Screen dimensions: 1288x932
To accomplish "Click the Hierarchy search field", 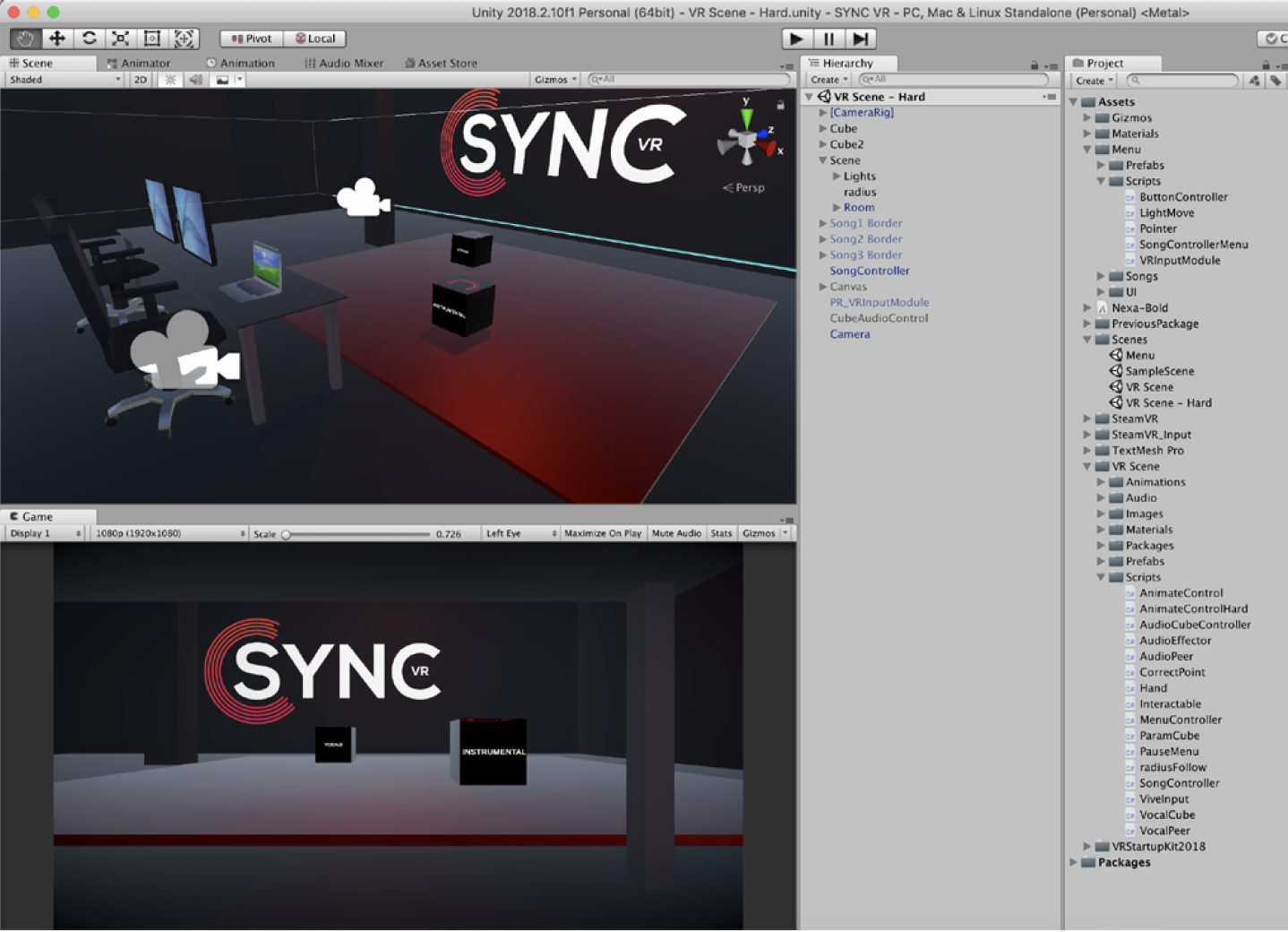I will (x=954, y=80).
